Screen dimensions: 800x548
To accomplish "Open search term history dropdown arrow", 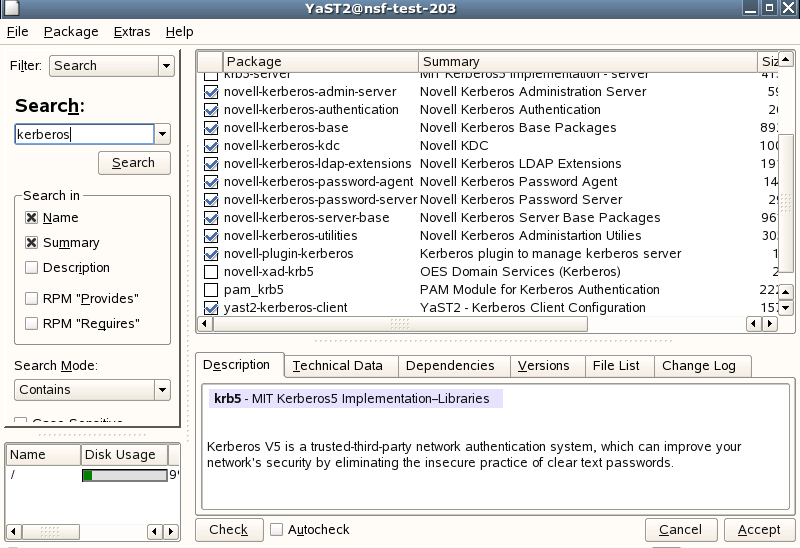I will tap(163, 134).
